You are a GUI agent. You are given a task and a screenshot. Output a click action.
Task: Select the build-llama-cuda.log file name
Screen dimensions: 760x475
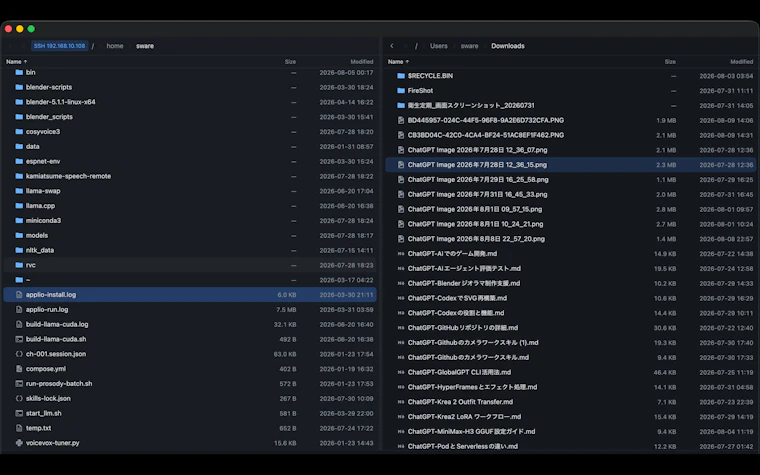click(57, 324)
